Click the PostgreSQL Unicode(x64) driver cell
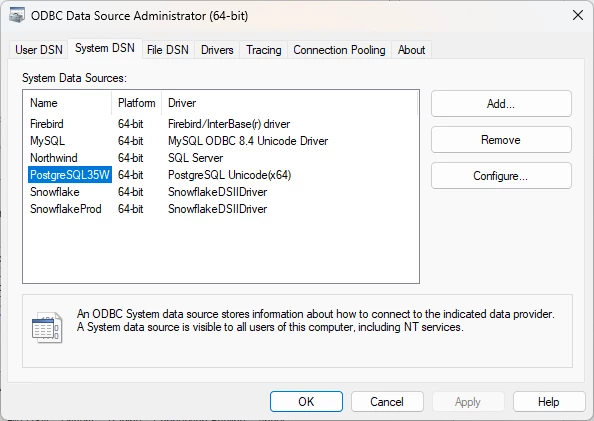 click(x=230, y=175)
